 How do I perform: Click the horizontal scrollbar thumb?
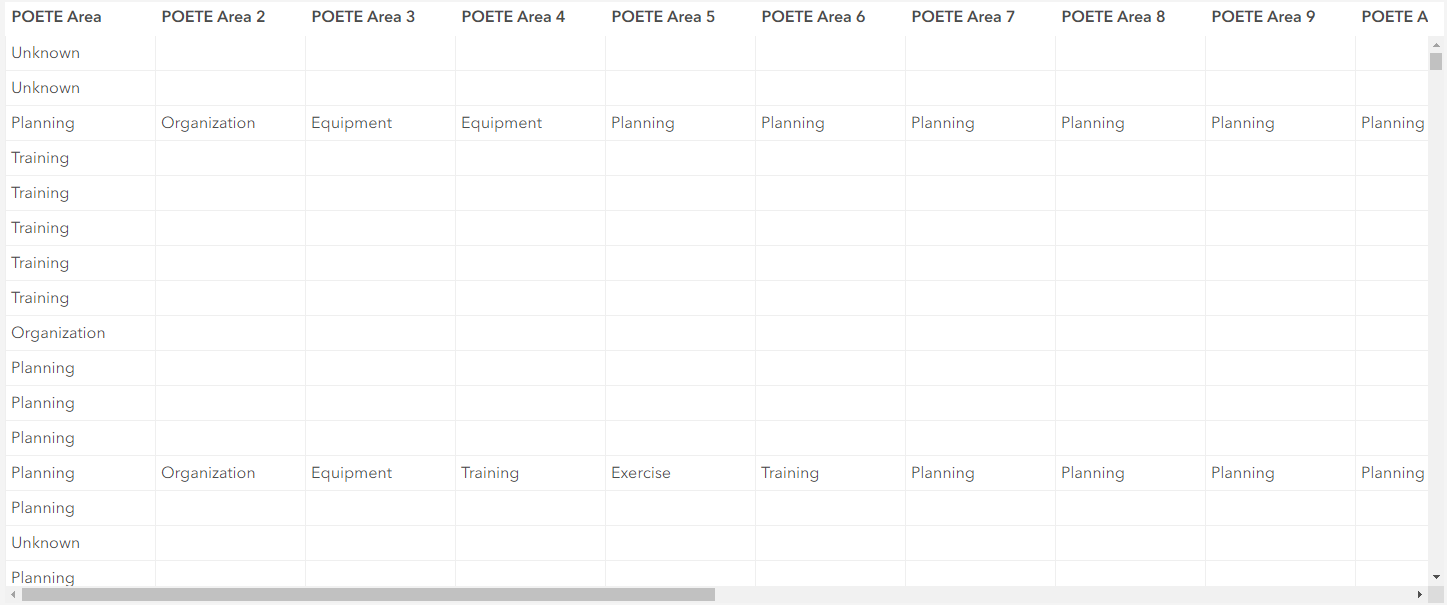click(x=368, y=595)
